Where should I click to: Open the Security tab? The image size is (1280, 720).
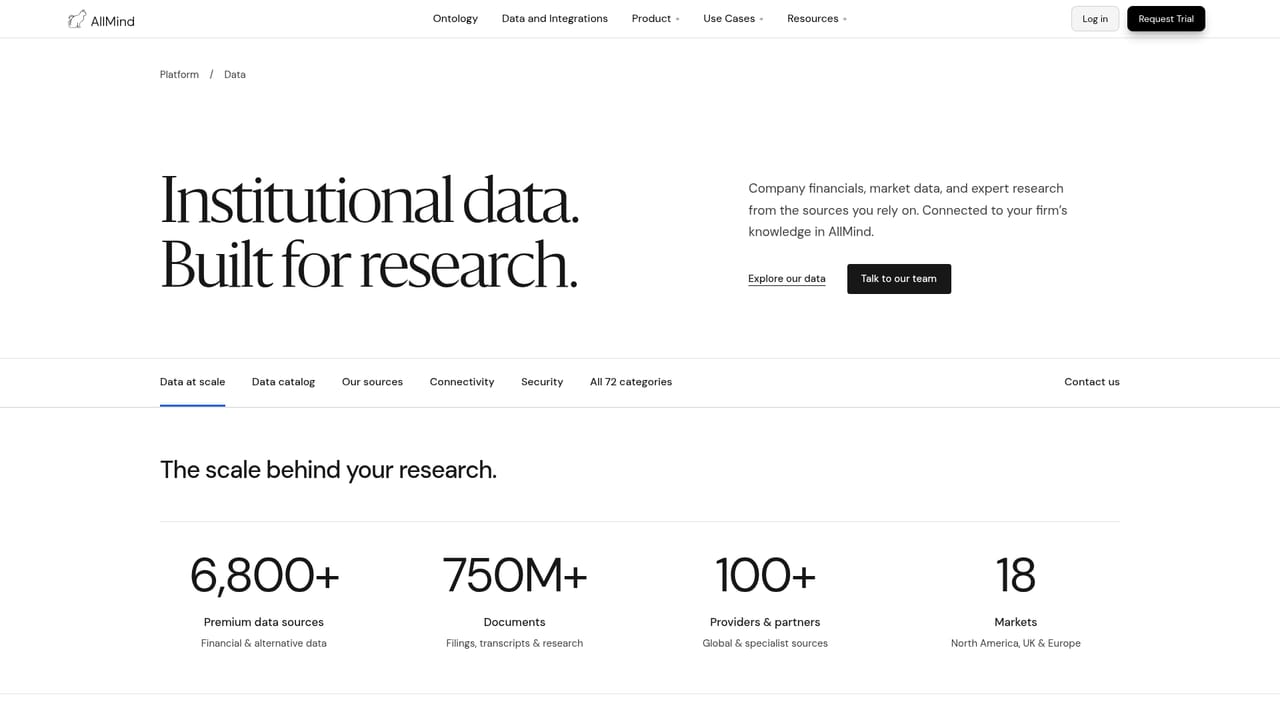pyautogui.click(x=542, y=382)
